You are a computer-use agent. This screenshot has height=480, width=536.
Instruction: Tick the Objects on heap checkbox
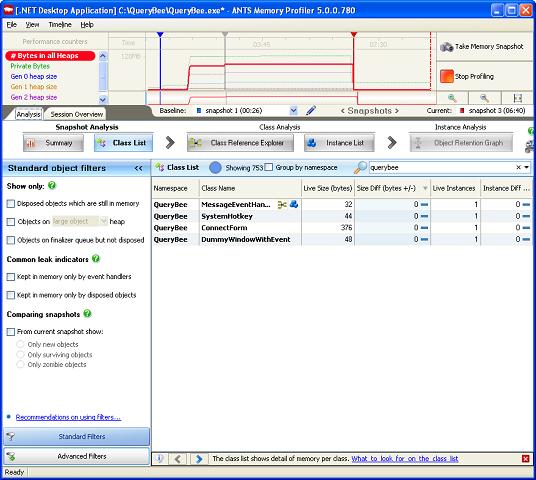point(11,222)
